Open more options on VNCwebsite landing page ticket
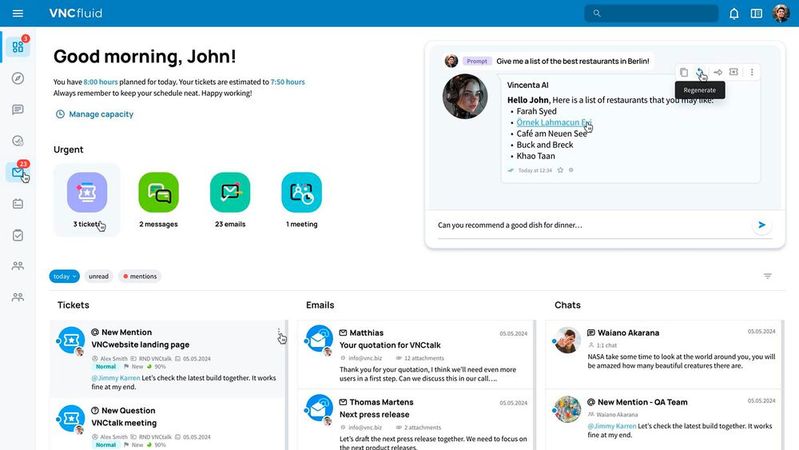The image size is (799, 450). [x=279, y=333]
